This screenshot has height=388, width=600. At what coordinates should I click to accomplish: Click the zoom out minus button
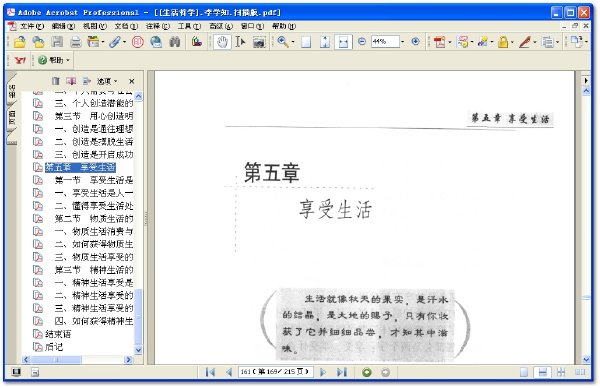click(362, 41)
